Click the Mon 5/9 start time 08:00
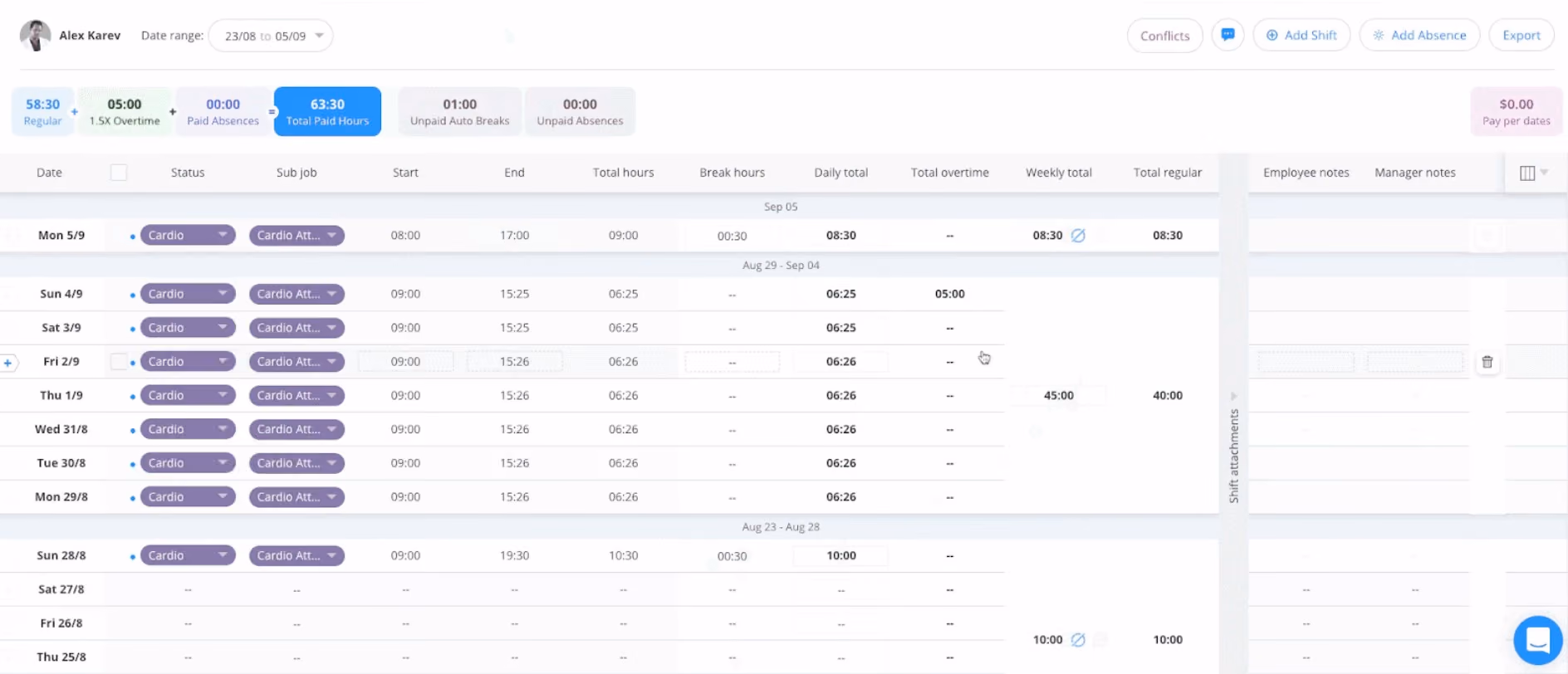The image size is (1568, 674). pos(405,236)
